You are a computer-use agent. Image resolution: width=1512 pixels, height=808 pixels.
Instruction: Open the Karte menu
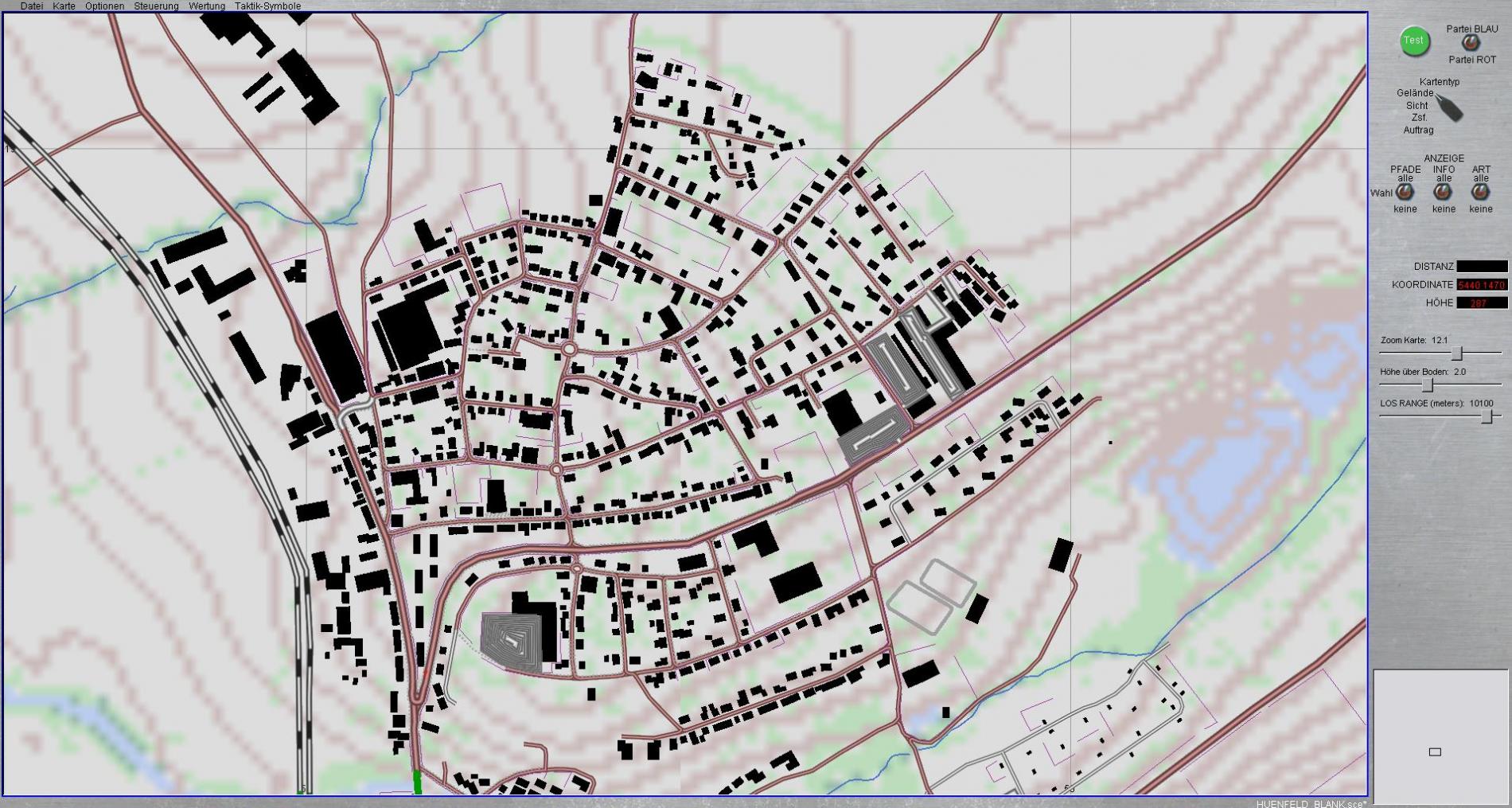click(64, 6)
